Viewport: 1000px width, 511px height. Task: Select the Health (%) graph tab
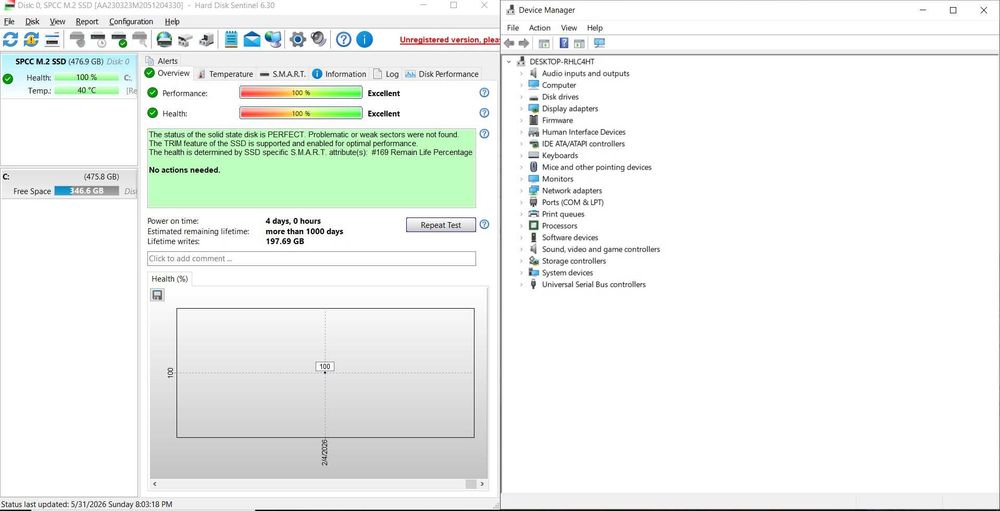point(169,279)
